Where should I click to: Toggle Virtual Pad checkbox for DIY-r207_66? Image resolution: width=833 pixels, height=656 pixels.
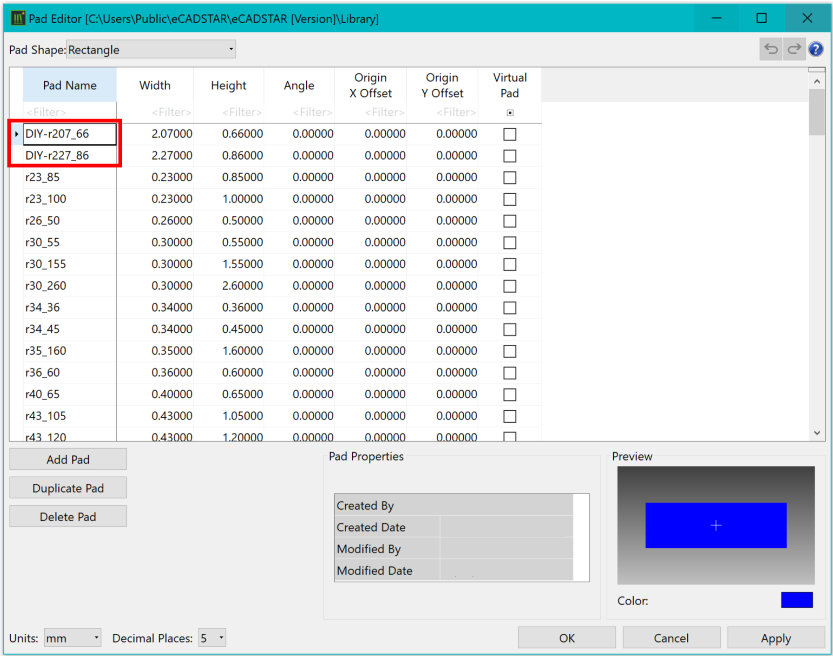point(509,134)
